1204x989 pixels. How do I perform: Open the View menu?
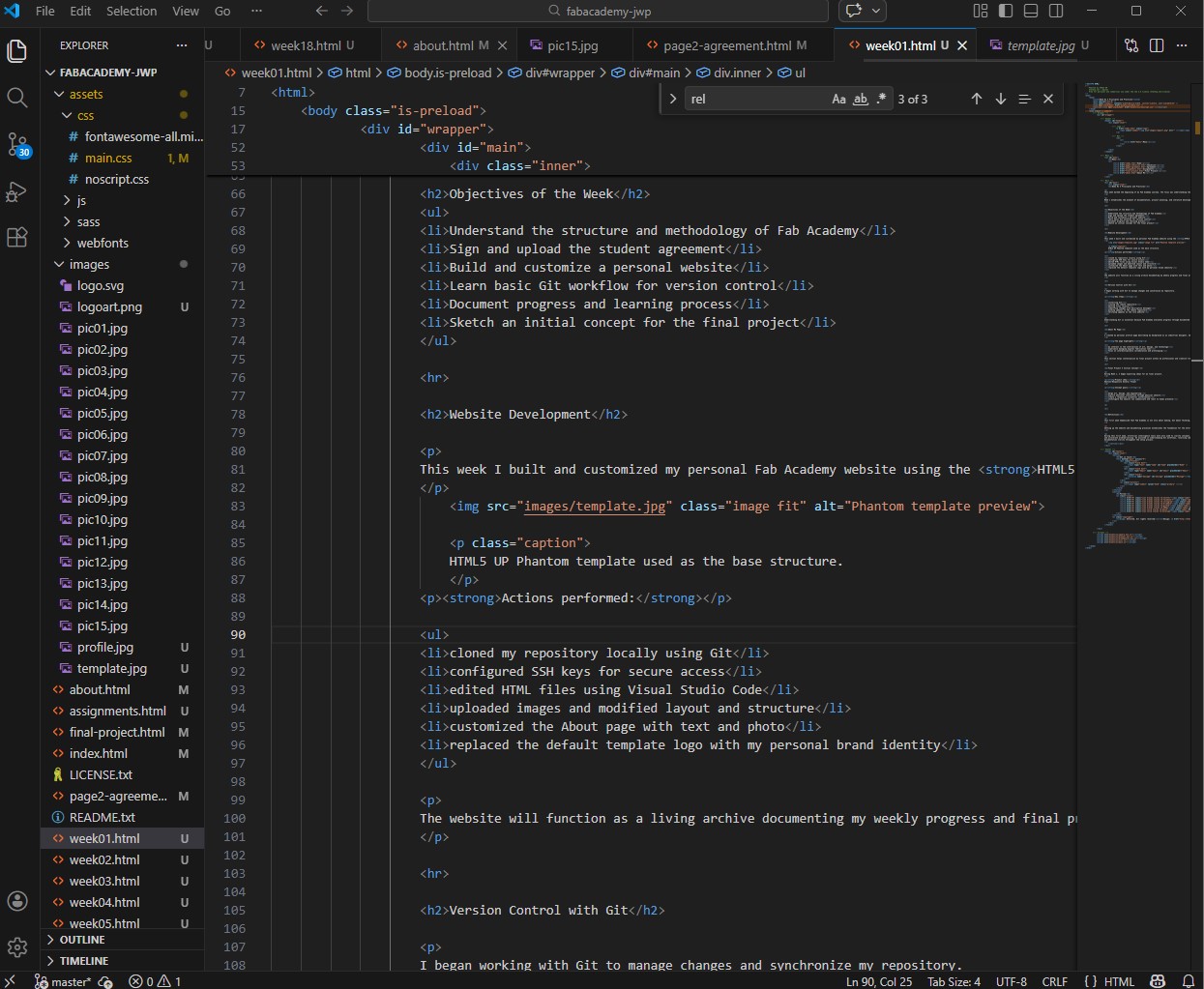point(186,11)
